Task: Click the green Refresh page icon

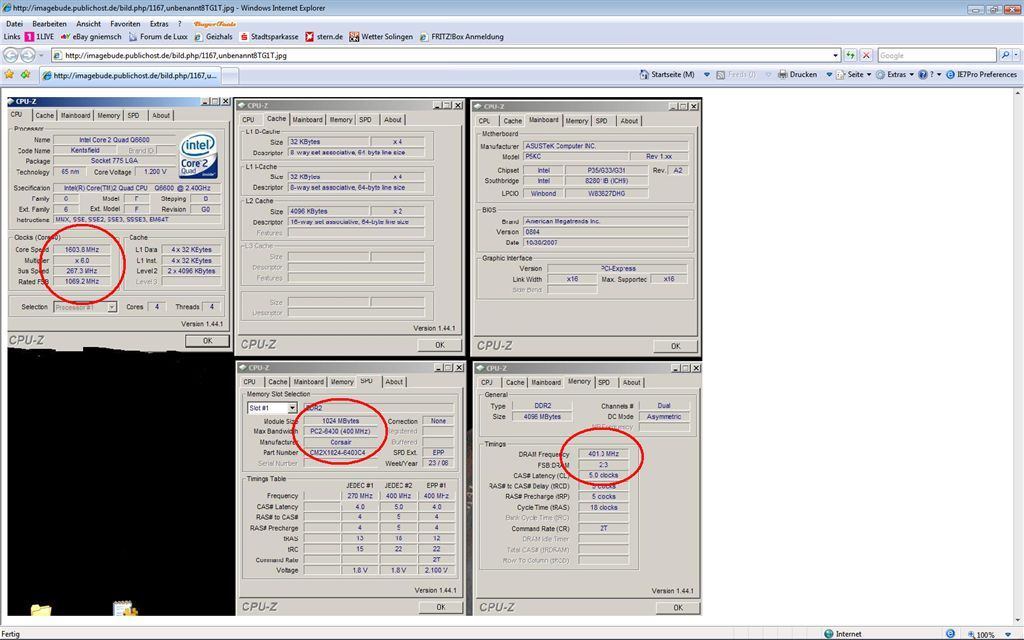Action: pyautogui.click(x=850, y=56)
